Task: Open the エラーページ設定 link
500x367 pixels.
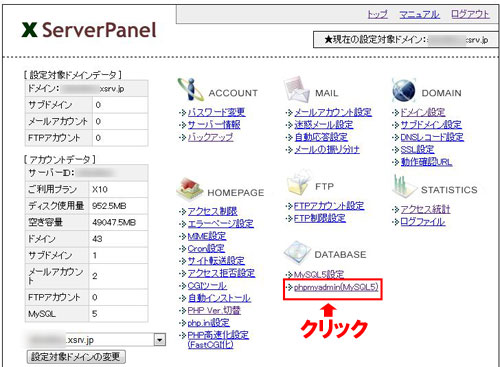Action: [221, 223]
